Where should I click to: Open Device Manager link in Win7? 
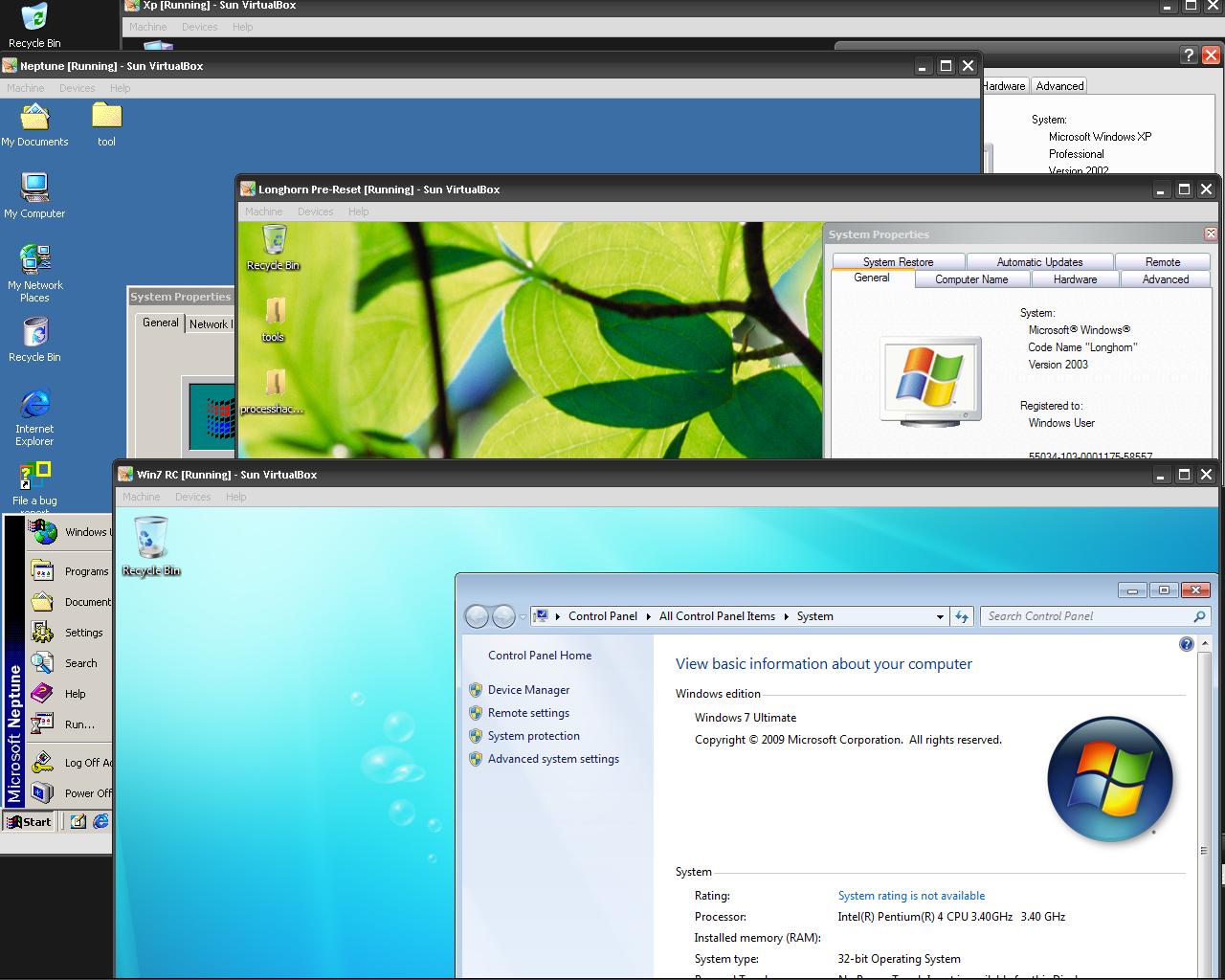pos(528,690)
